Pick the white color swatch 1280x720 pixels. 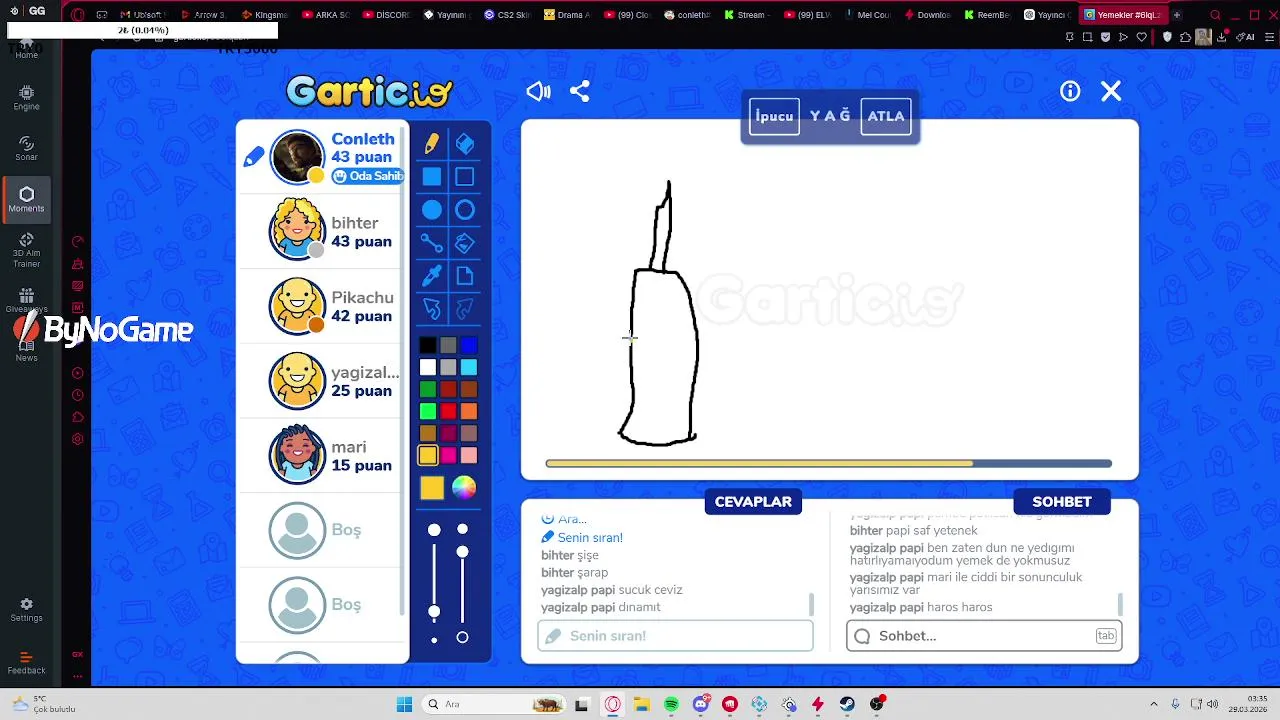pos(428,367)
